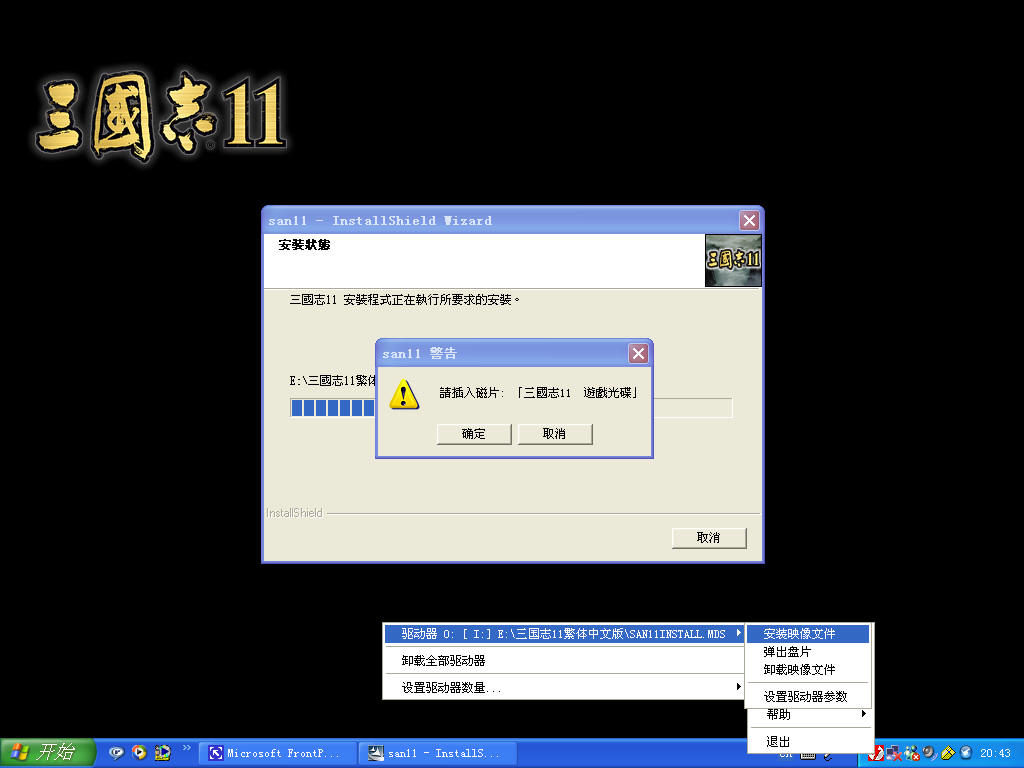Click the disconnected network tray icon
Screen dimensions: 1024x768
pos(893,753)
